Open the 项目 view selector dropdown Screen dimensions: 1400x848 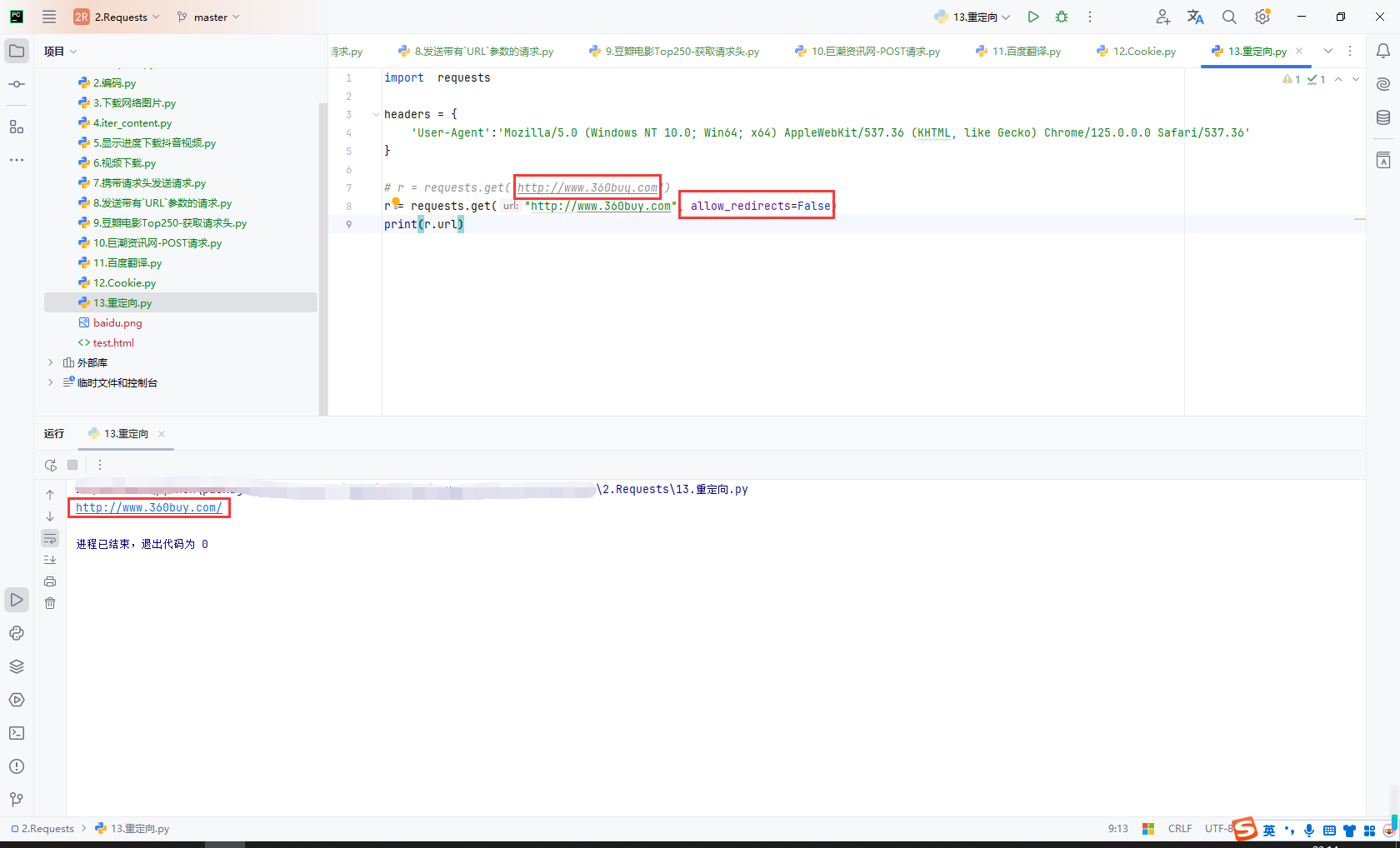point(60,51)
